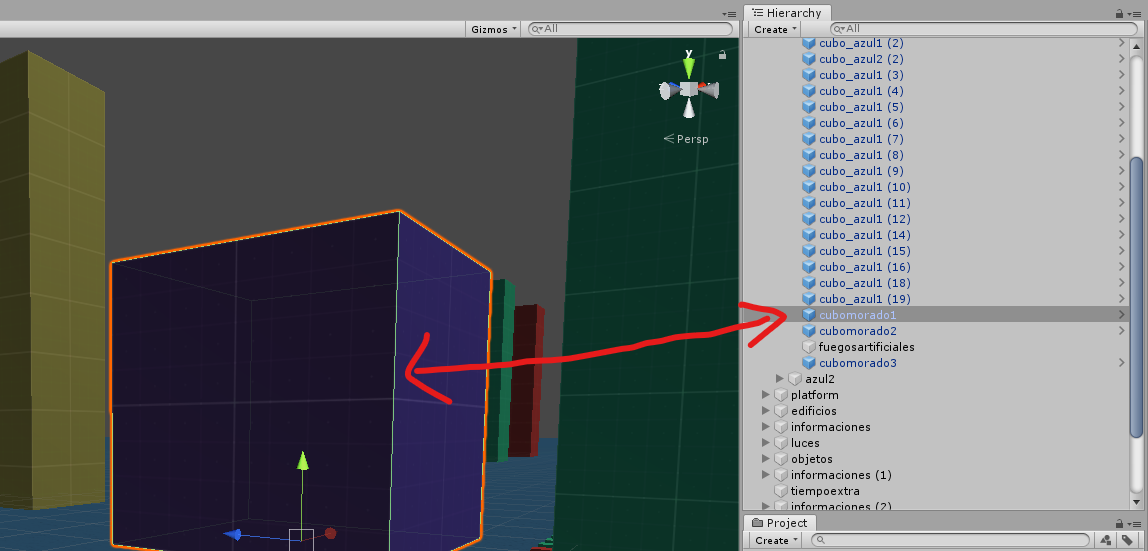Click green Y move arrow on selected cube
1148x551 pixels.
coord(303,461)
